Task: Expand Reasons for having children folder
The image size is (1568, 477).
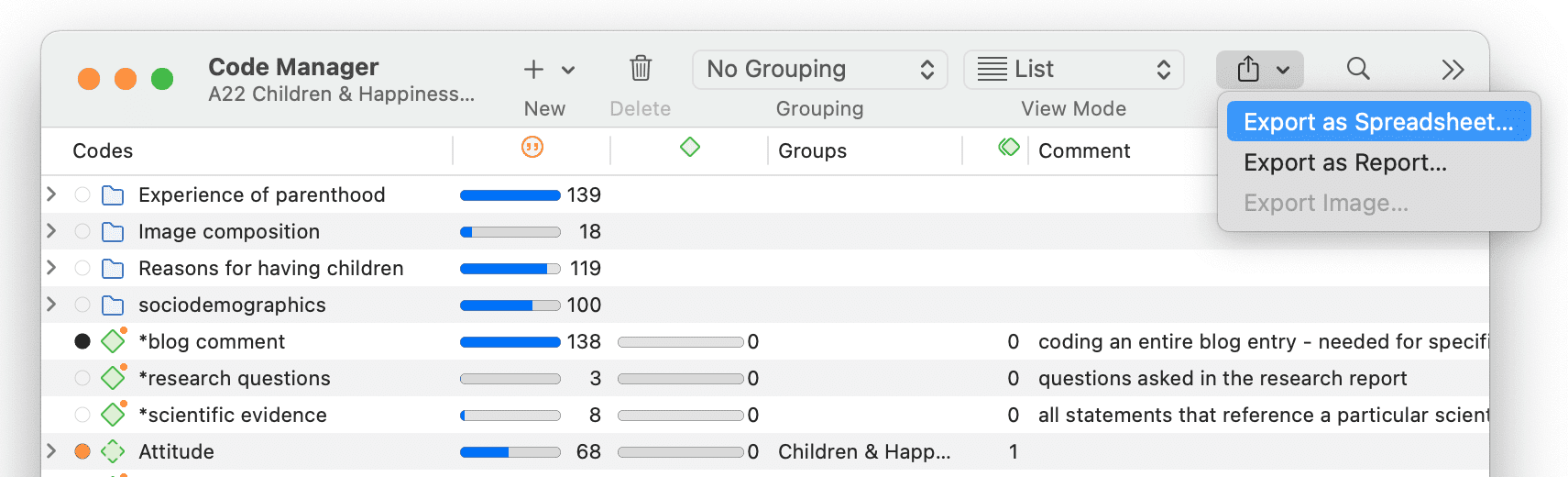Action: (51, 268)
